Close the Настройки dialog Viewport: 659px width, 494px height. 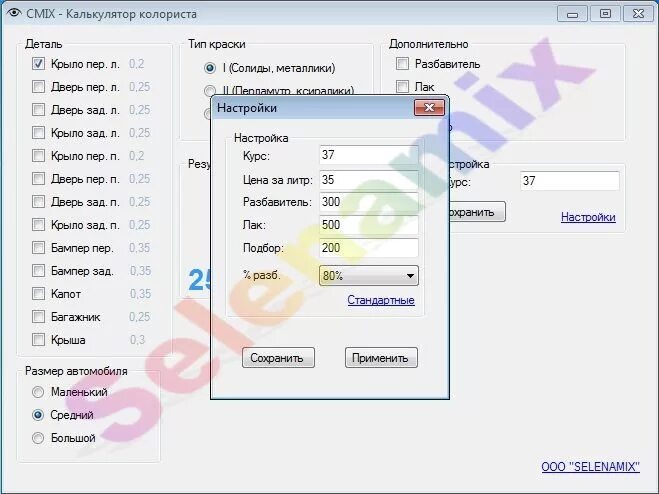click(x=429, y=108)
